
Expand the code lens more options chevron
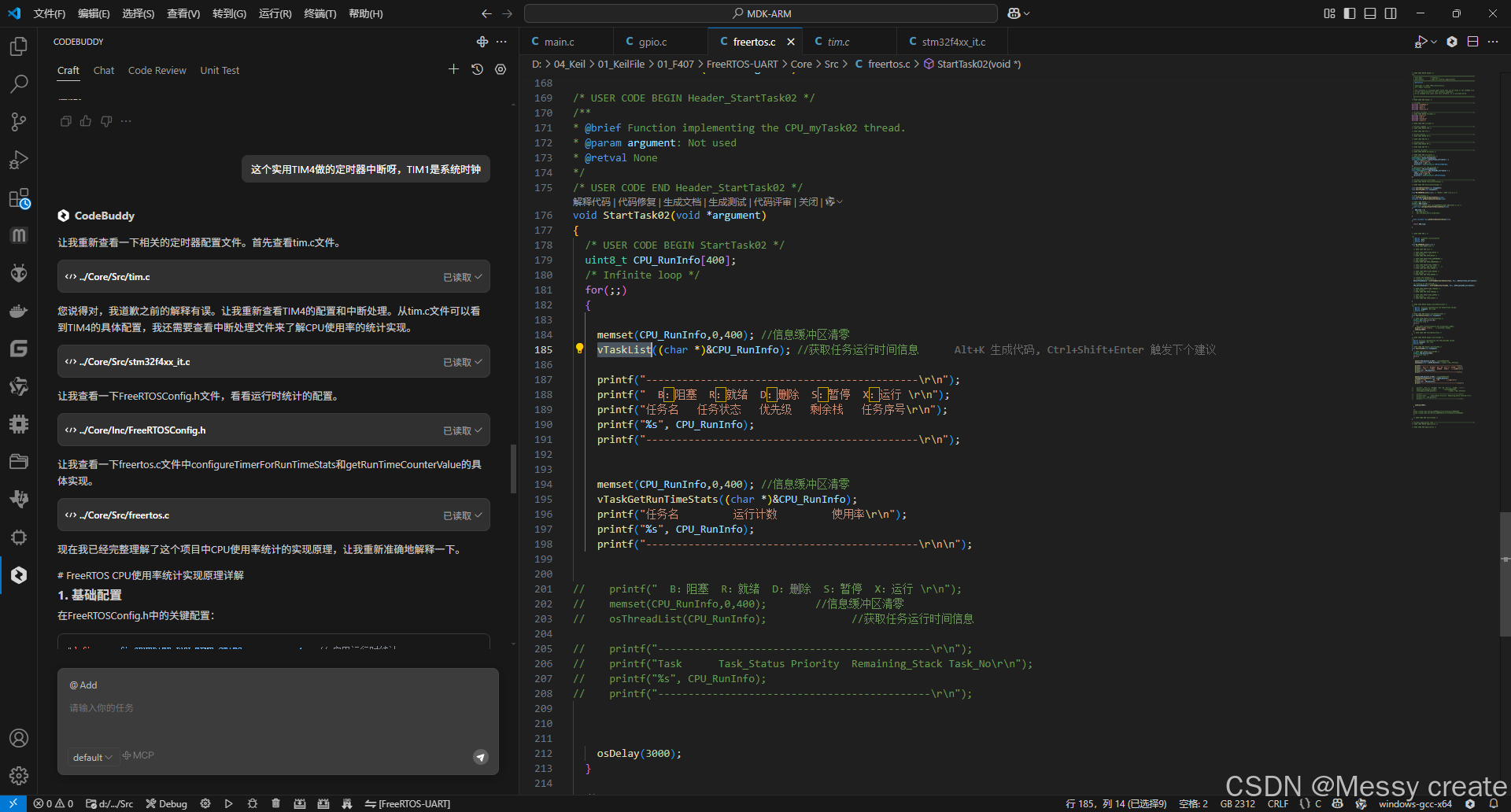coord(840,202)
